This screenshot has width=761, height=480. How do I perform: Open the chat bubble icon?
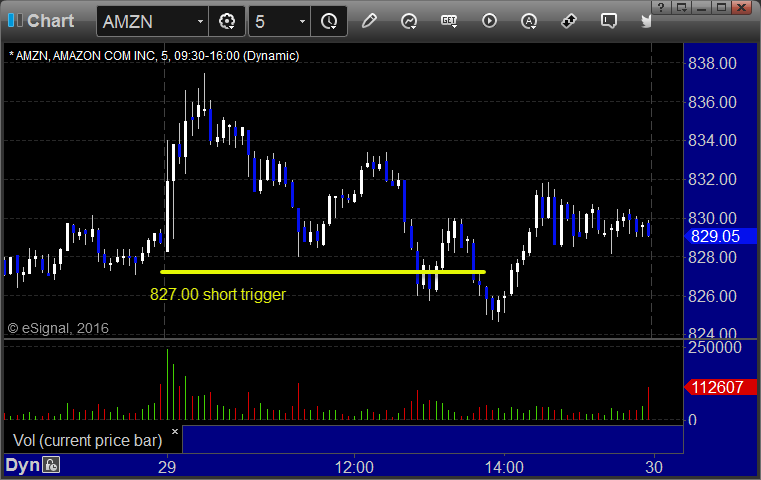coord(609,21)
